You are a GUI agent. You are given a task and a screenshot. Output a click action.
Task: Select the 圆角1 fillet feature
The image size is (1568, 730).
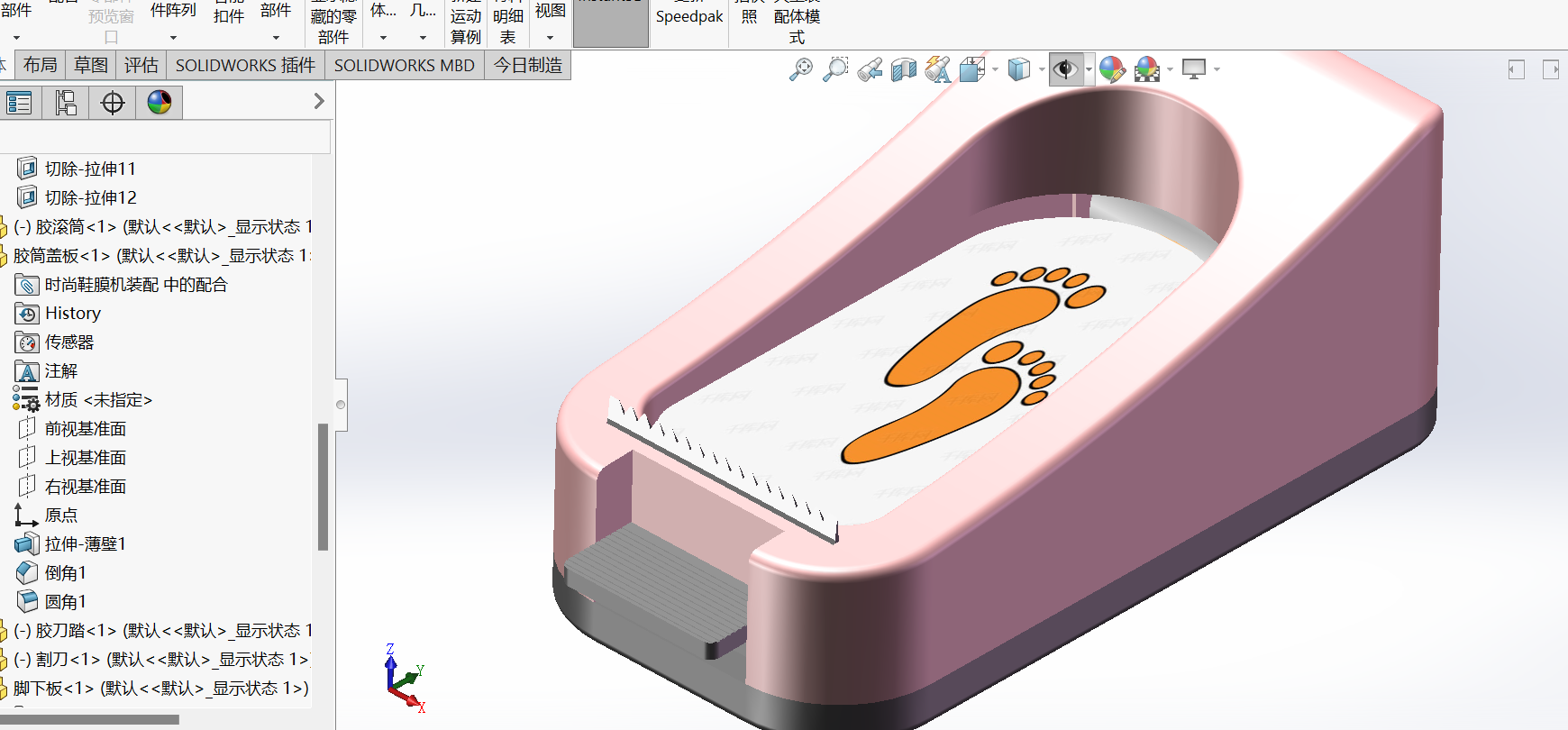[x=65, y=601]
